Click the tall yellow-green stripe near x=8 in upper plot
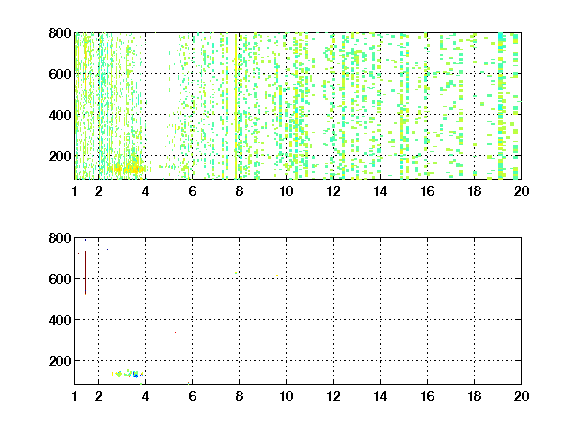Viewport: 576px width, 432px height. tap(236, 106)
